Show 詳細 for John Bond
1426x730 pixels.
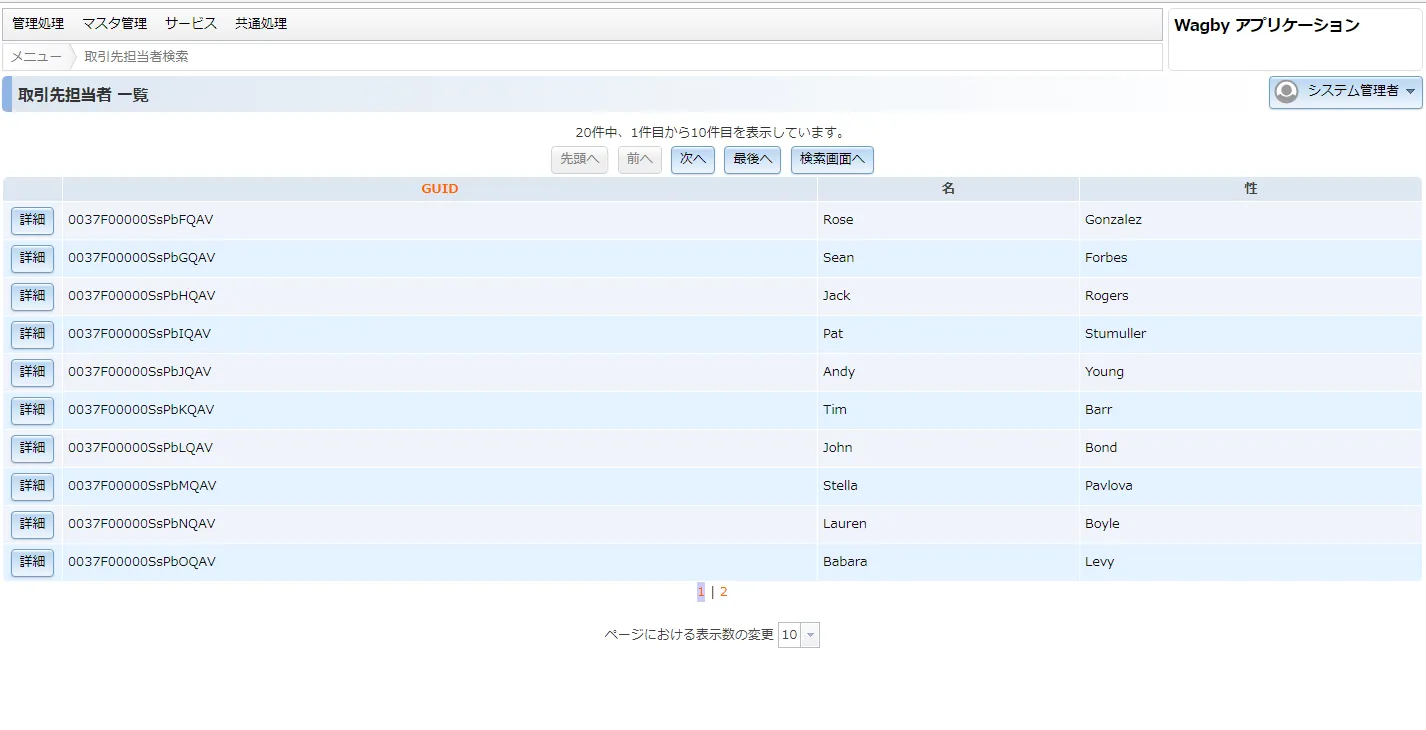click(32, 448)
